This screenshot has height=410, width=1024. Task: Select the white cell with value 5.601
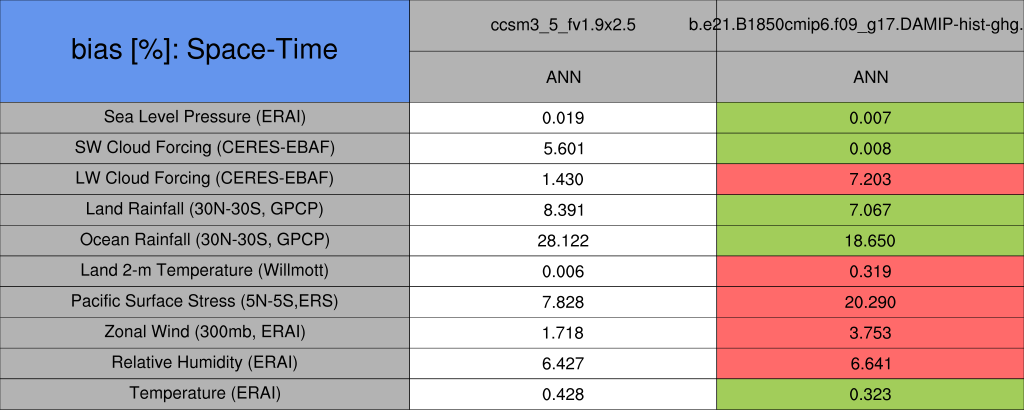(563, 148)
